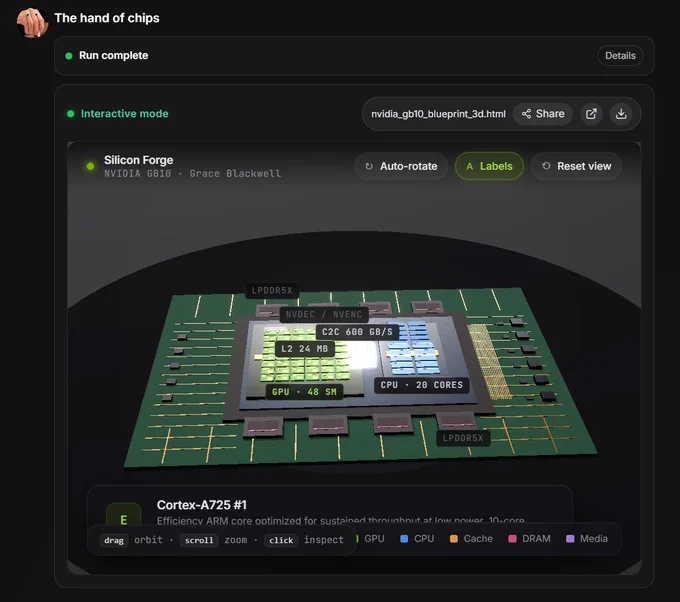
Task: Click the pink DRAM legend swatch
Action: pyautogui.click(x=512, y=539)
